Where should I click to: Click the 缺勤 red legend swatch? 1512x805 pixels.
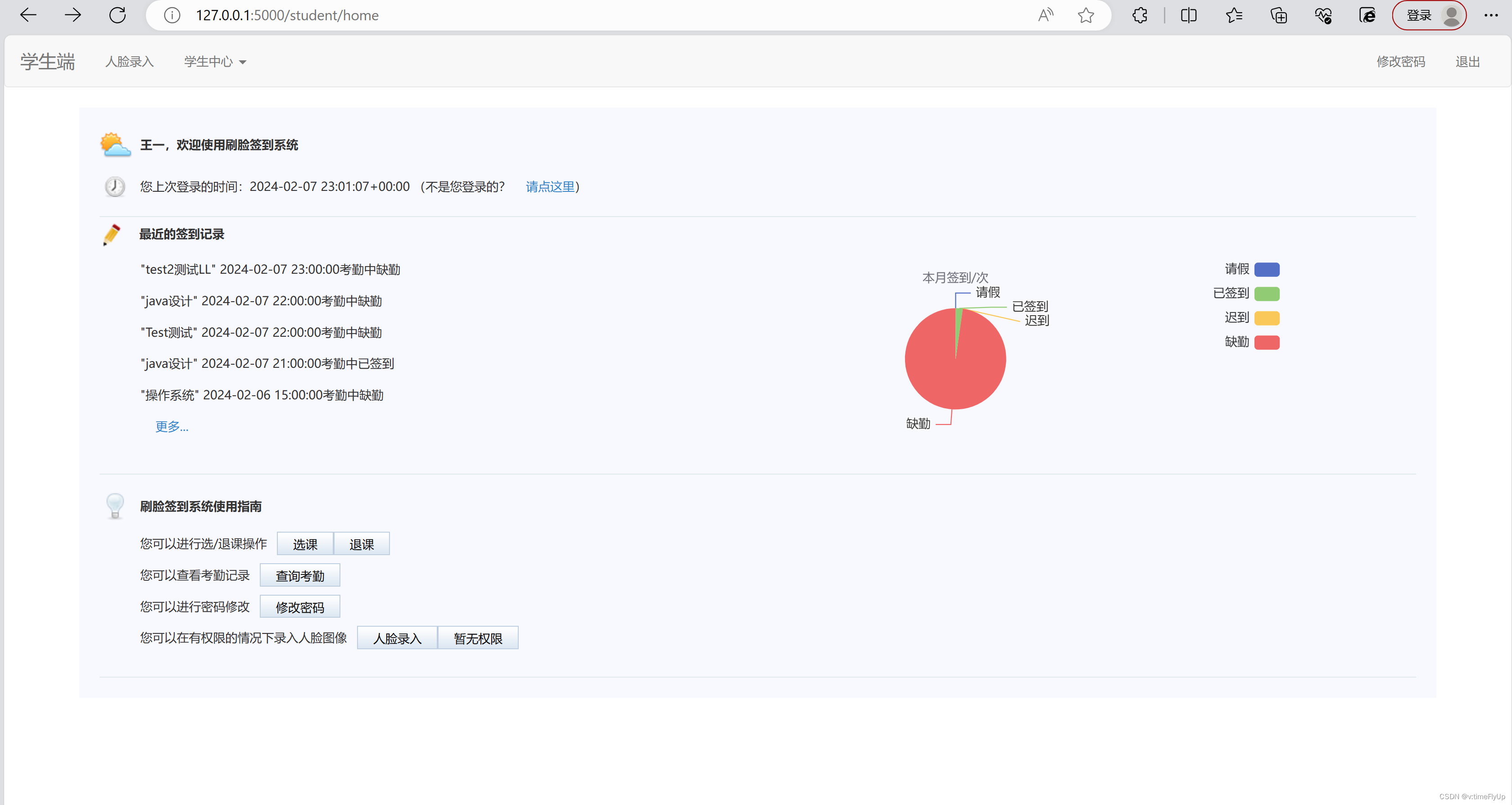click(x=1266, y=342)
